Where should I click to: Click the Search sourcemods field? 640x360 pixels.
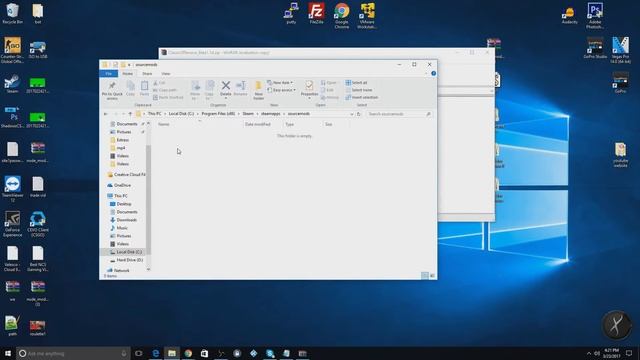click(399, 114)
